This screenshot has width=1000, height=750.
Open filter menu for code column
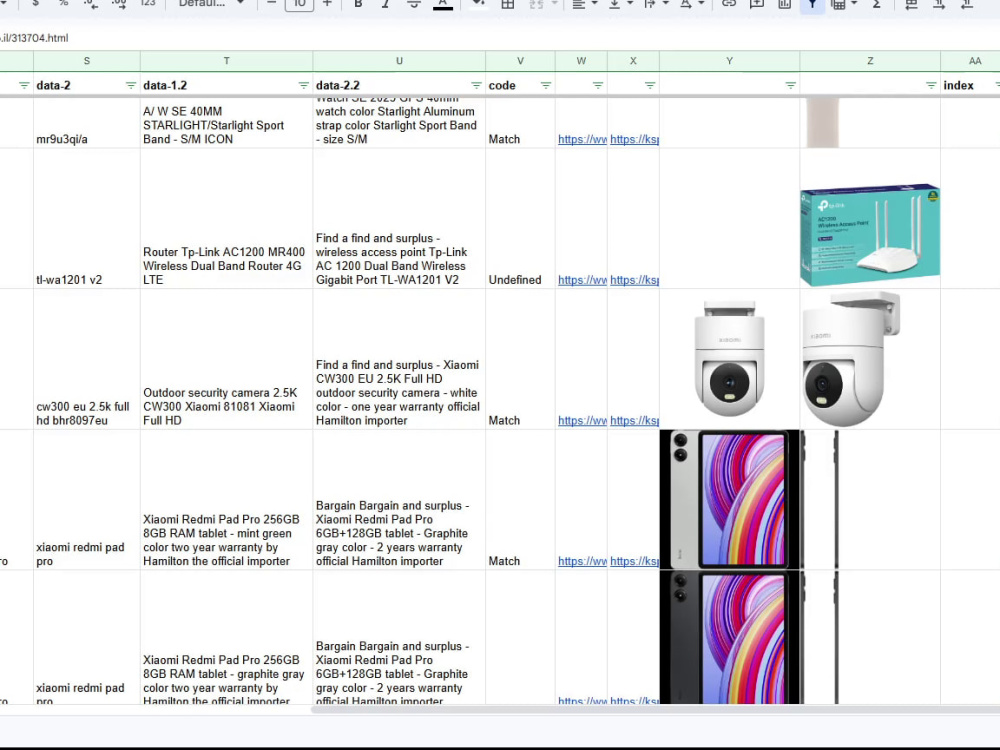(546, 85)
